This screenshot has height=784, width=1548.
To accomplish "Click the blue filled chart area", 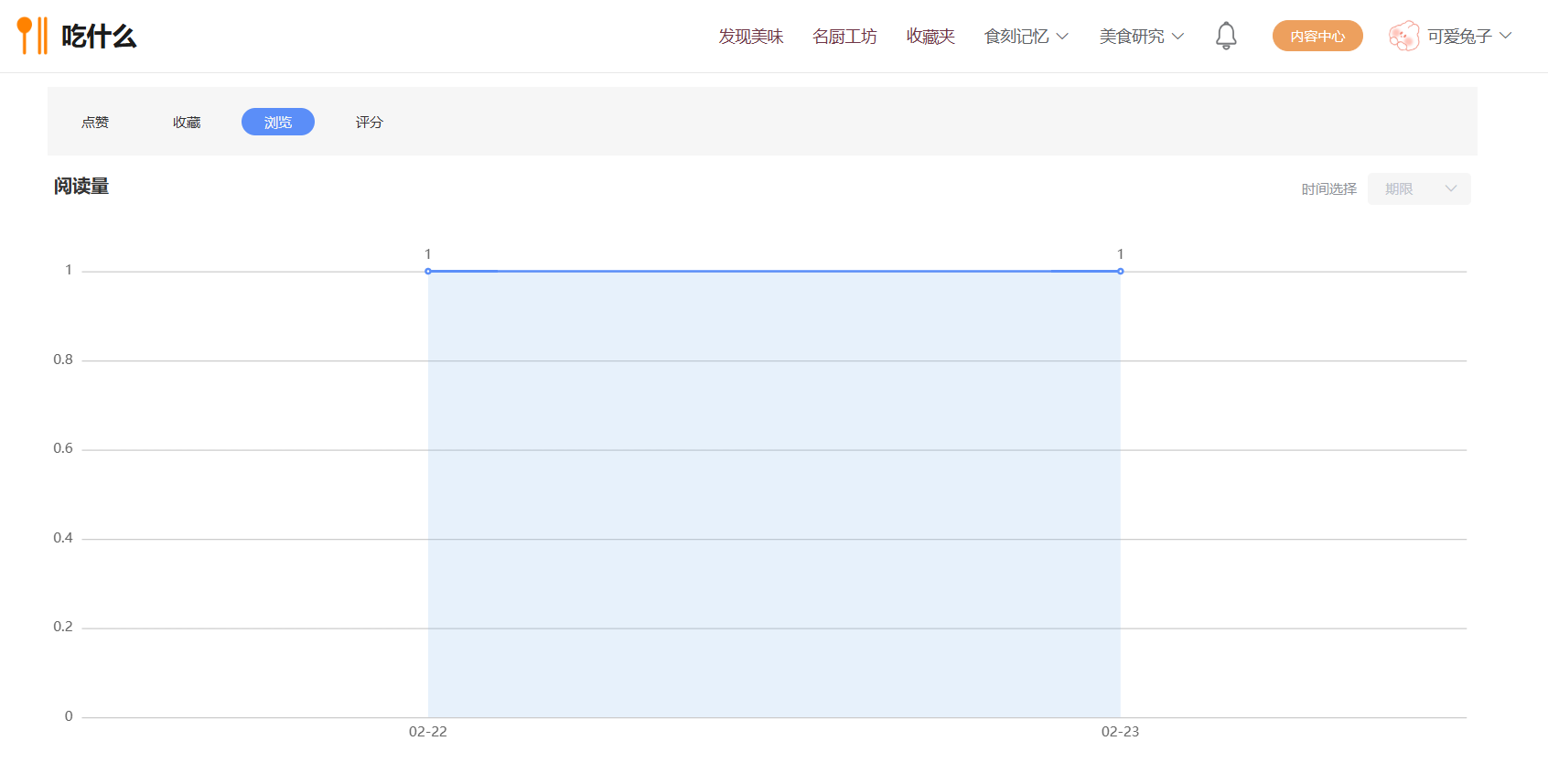I will 774,494.
